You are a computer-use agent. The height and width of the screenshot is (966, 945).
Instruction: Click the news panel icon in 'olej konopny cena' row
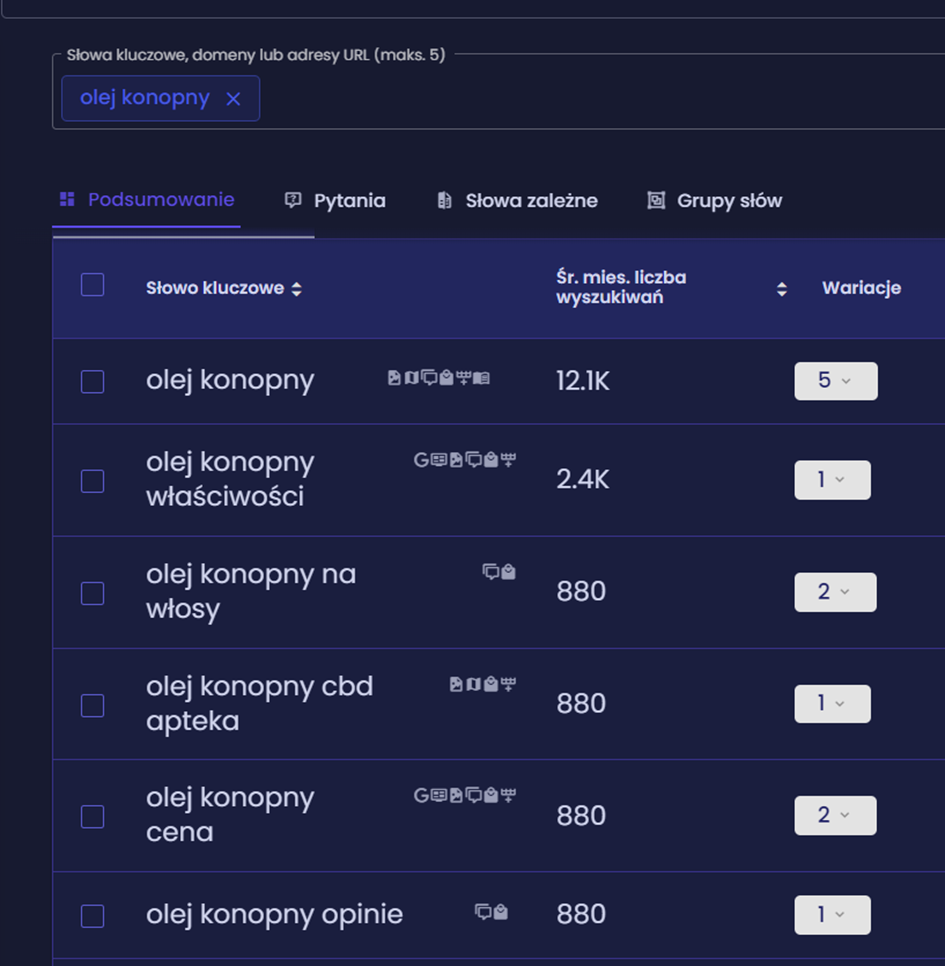[x=438, y=796]
